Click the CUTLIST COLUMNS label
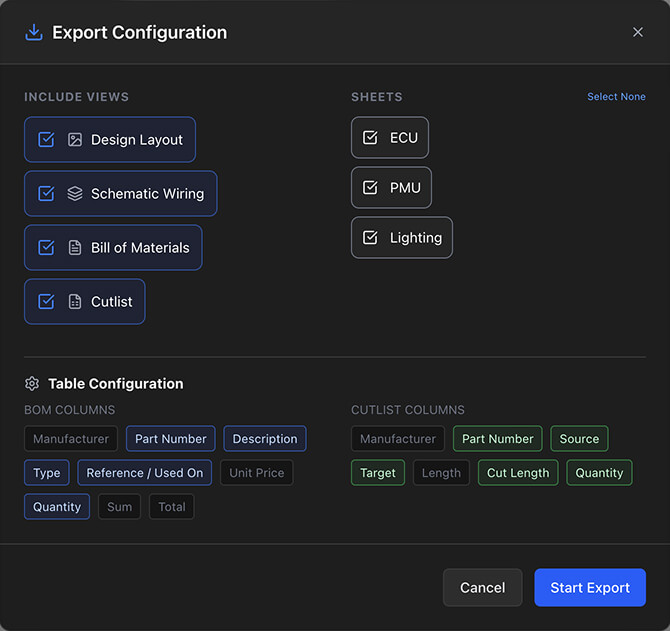The height and width of the screenshot is (631, 670). click(x=408, y=410)
